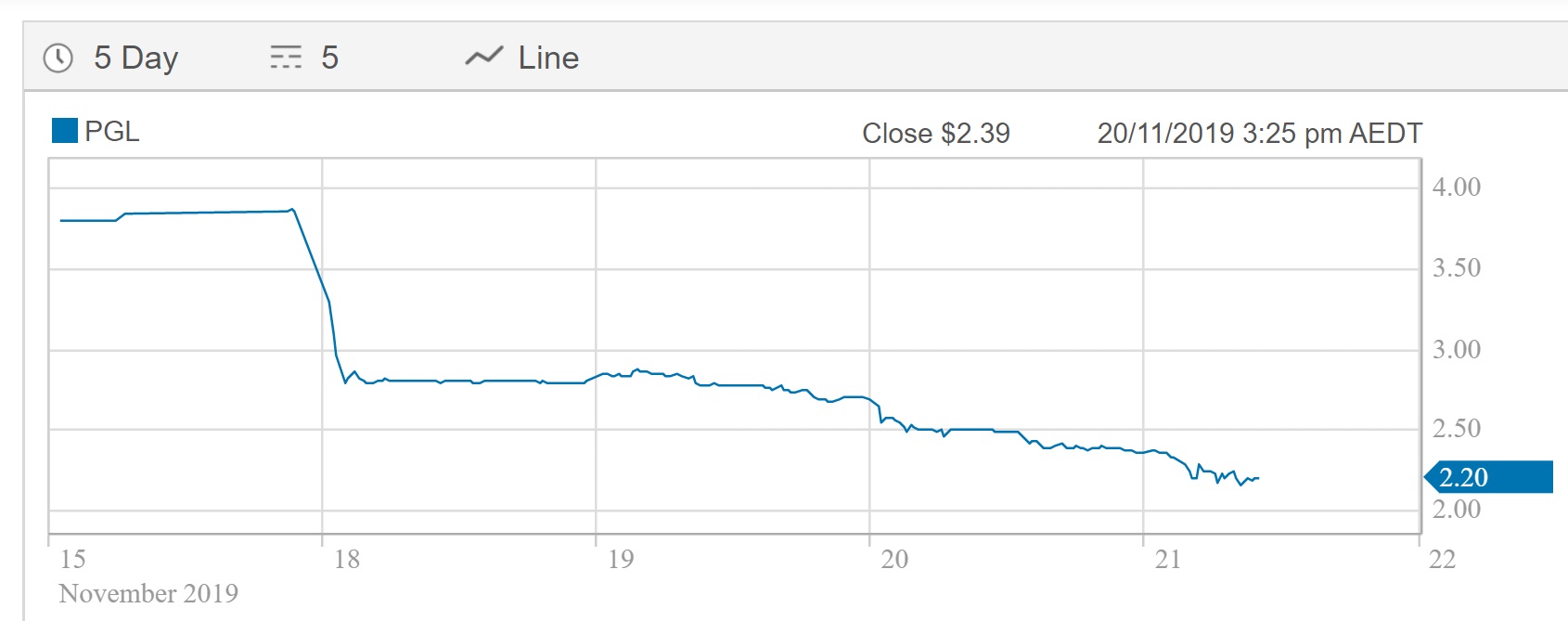This screenshot has width=1568, height=621.
Task: Open the Line chart style dropdown
Action: pyautogui.click(x=548, y=58)
